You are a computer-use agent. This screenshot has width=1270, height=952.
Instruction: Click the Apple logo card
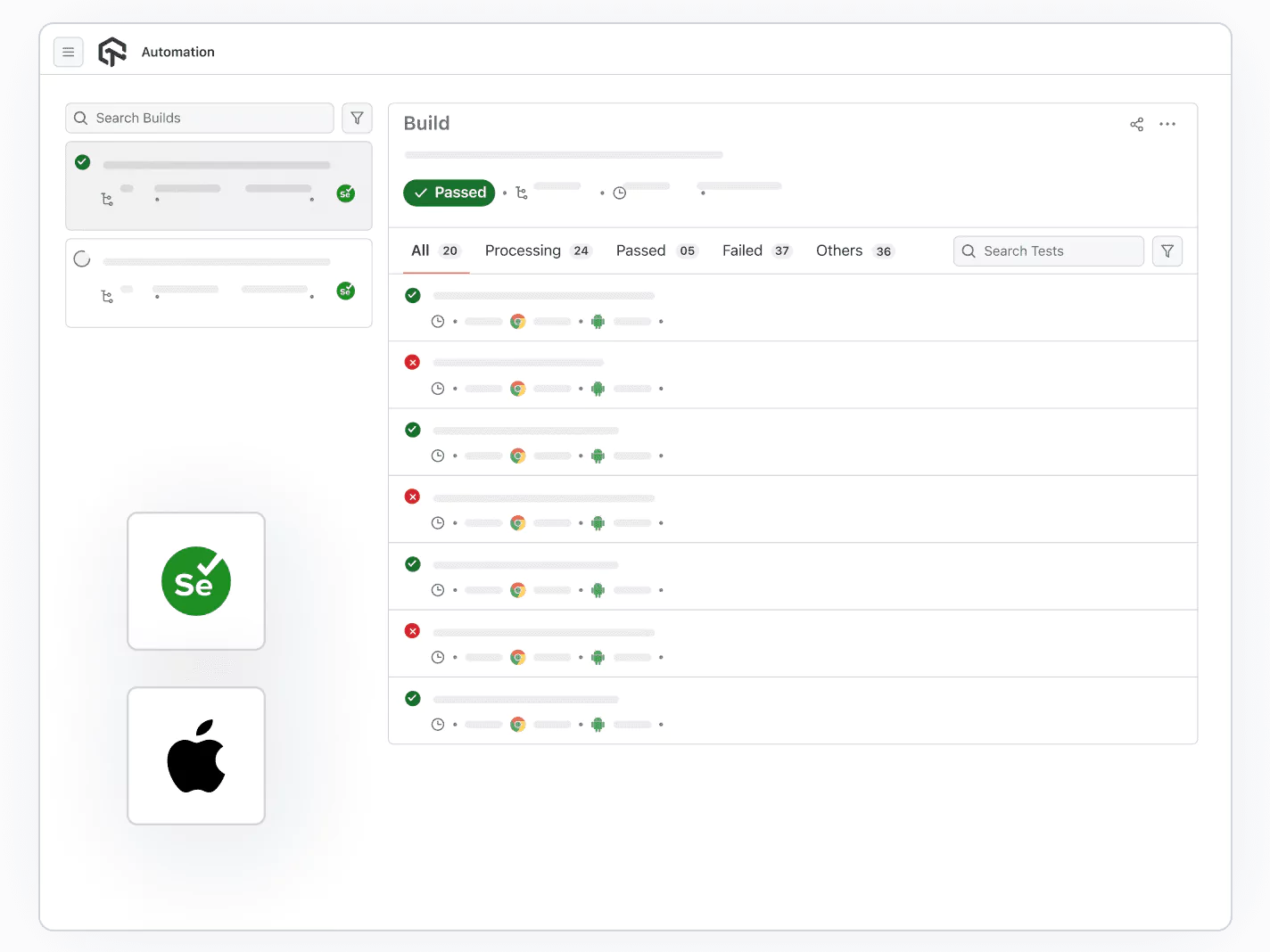pyautogui.click(x=195, y=755)
